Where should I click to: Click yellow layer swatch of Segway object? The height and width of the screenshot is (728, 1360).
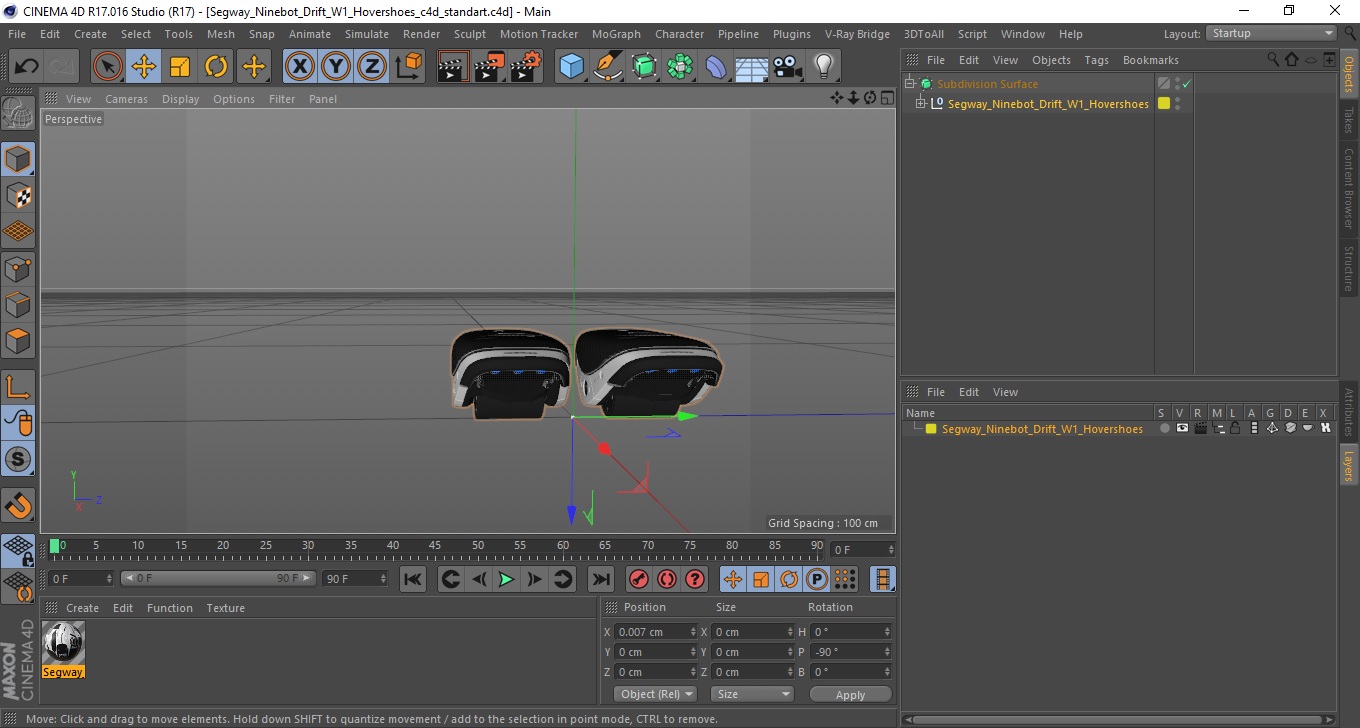(1164, 103)
